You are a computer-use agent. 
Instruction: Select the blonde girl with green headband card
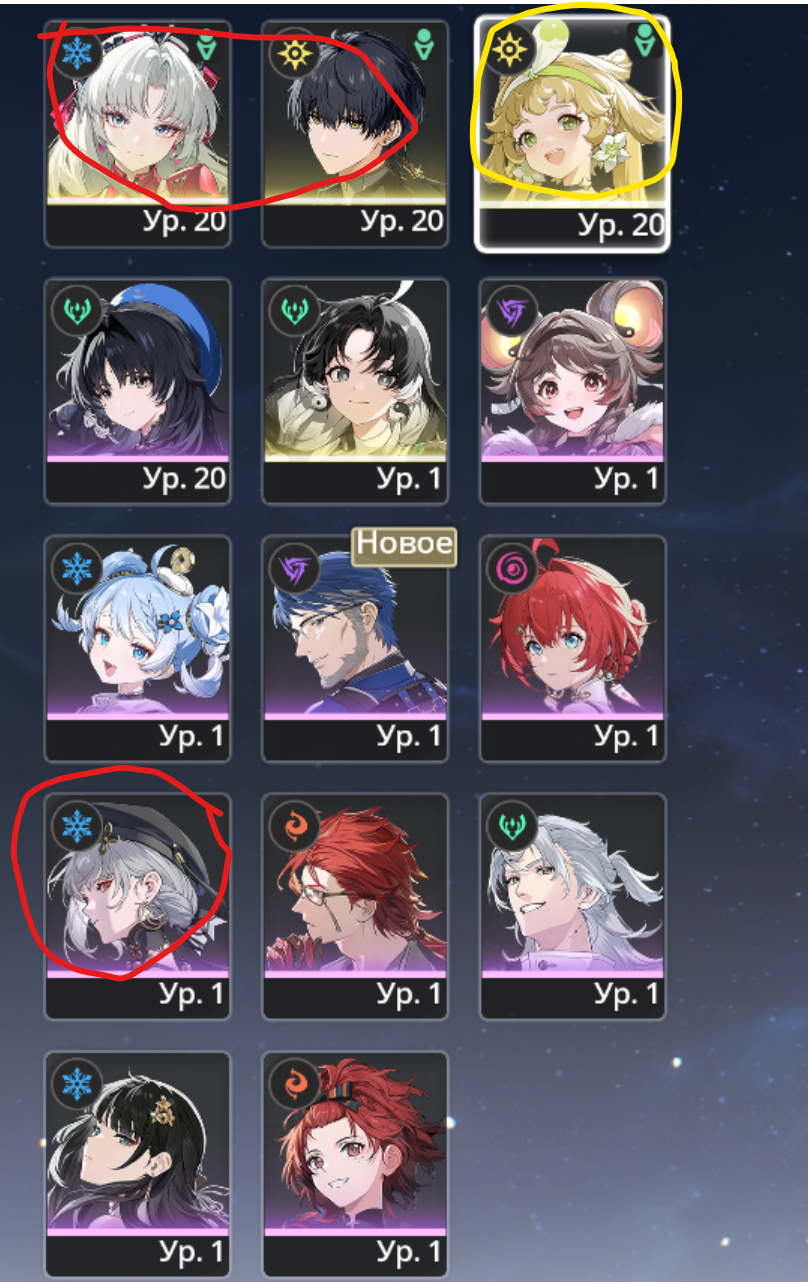(572, 133)
